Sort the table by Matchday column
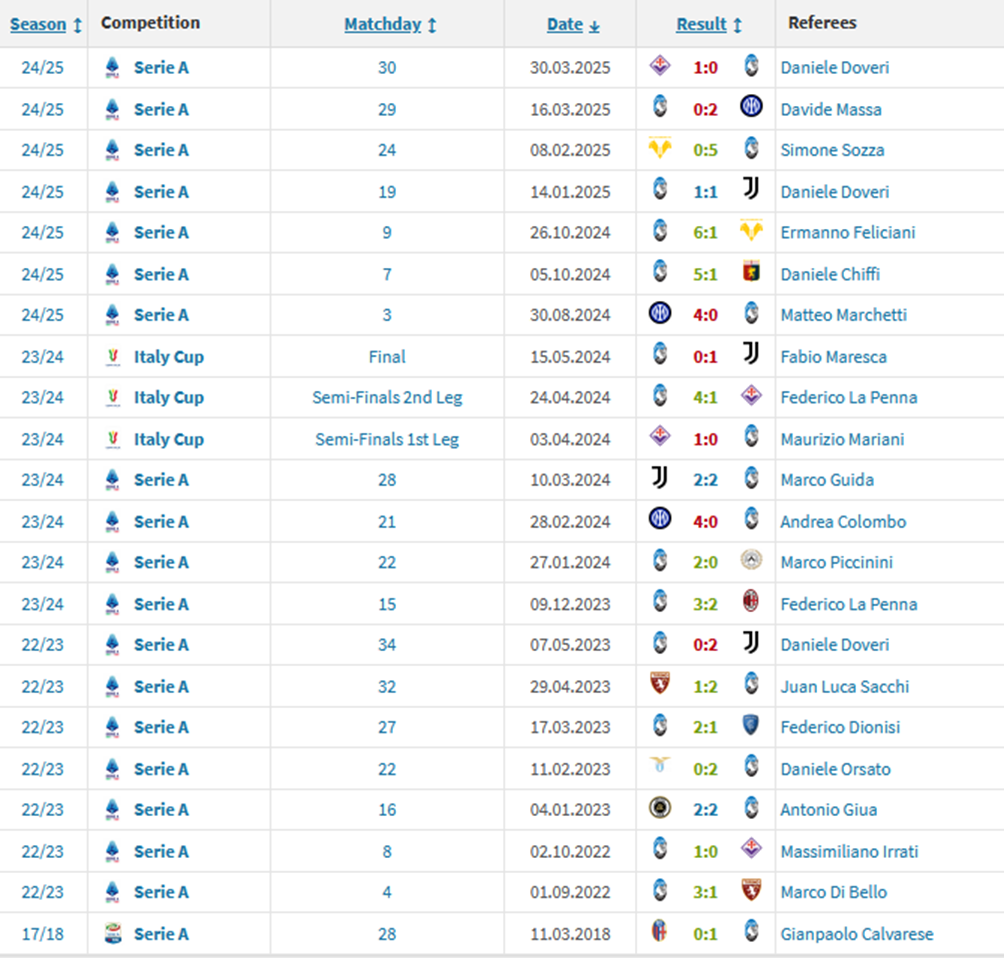The height and width of the screenshot is (958, 1004). click(x=390, y=24)
